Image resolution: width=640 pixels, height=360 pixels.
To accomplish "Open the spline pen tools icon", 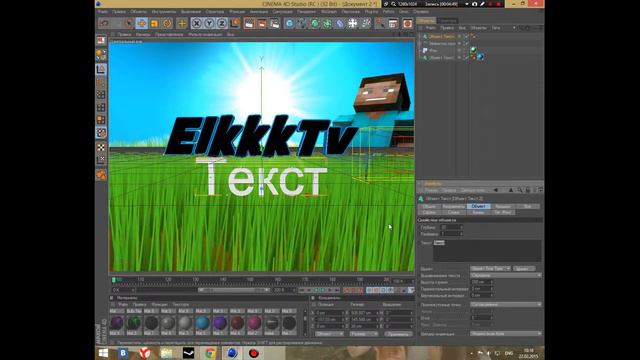I will [x=302, y=23].
